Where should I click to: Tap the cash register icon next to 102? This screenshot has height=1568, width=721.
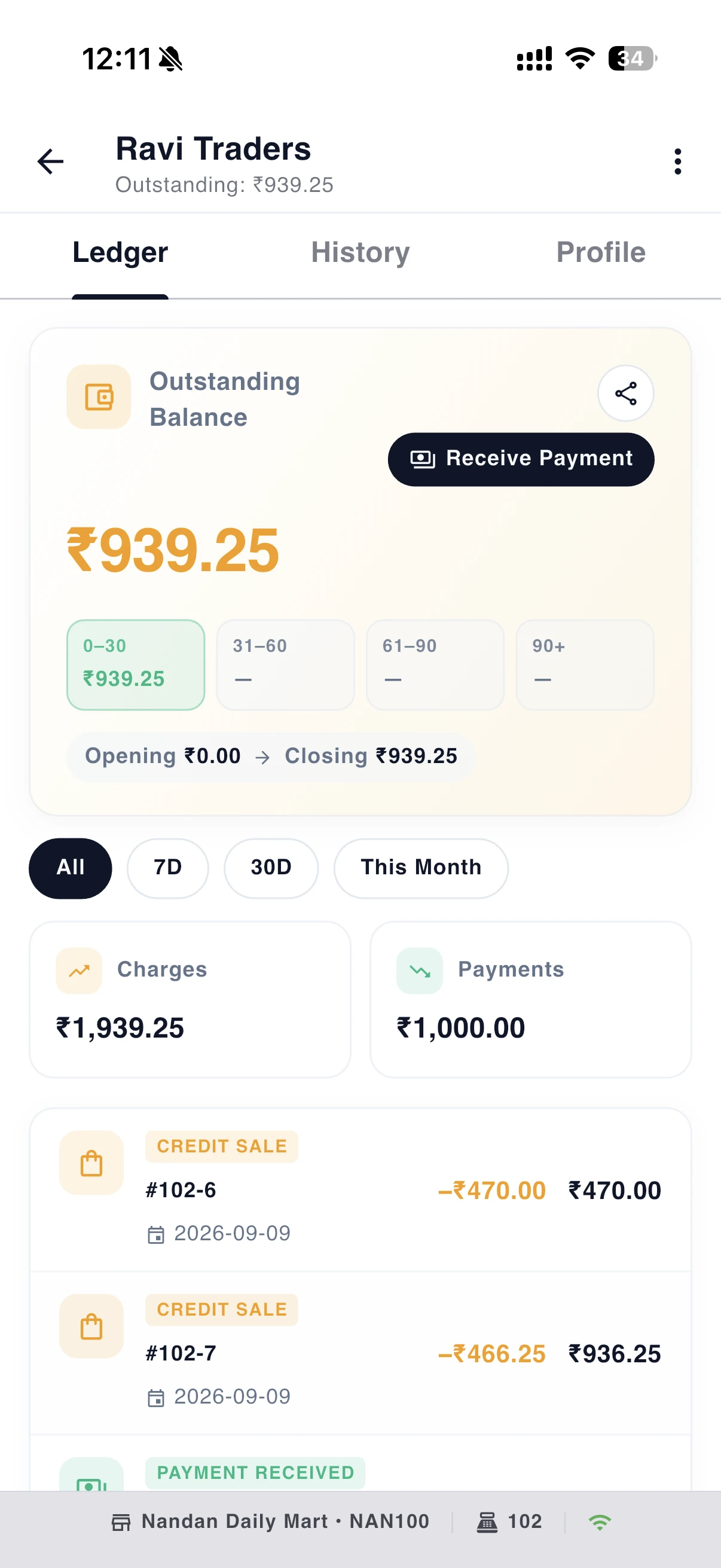coord(487,1523)
